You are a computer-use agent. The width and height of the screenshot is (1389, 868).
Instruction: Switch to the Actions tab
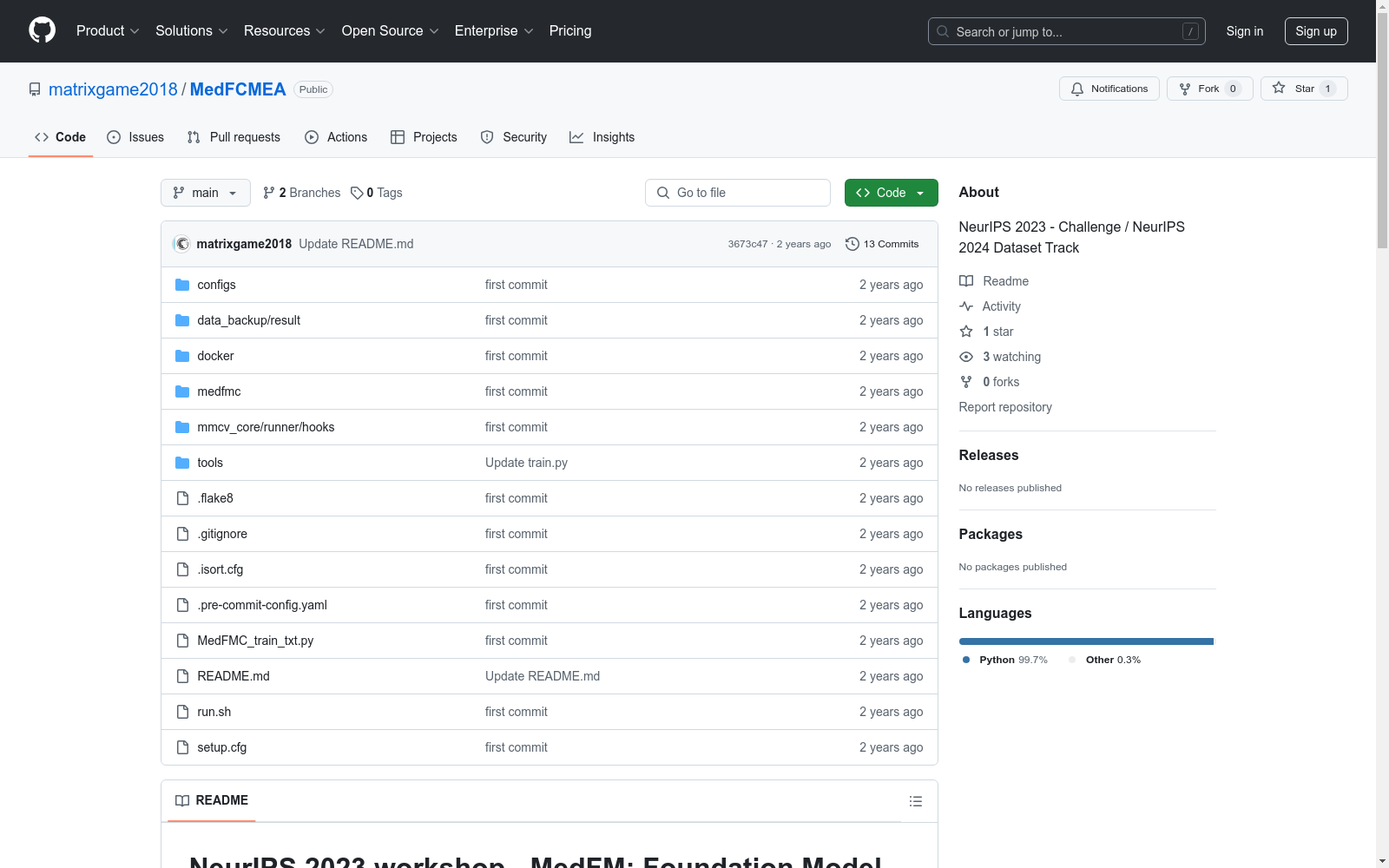click(336, 137)
